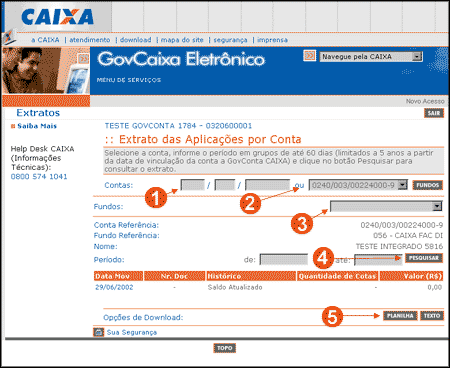The height and width of the screenshot is (368, 450).
Task: Click the TOPO button at page bottom
Action: click(x=225, y=348)
